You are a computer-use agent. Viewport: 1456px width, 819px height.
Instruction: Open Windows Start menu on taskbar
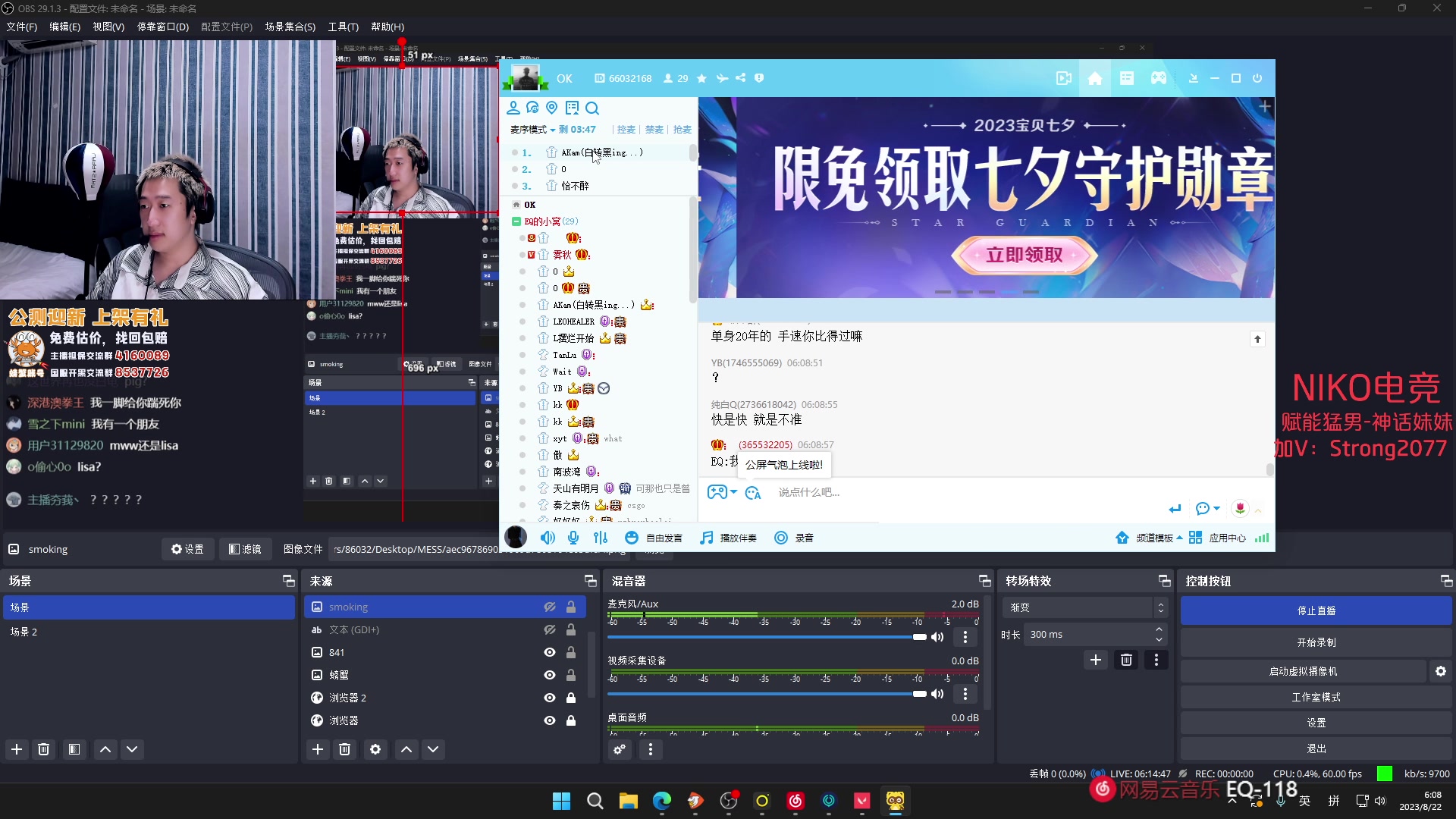[x=561, y=801]
